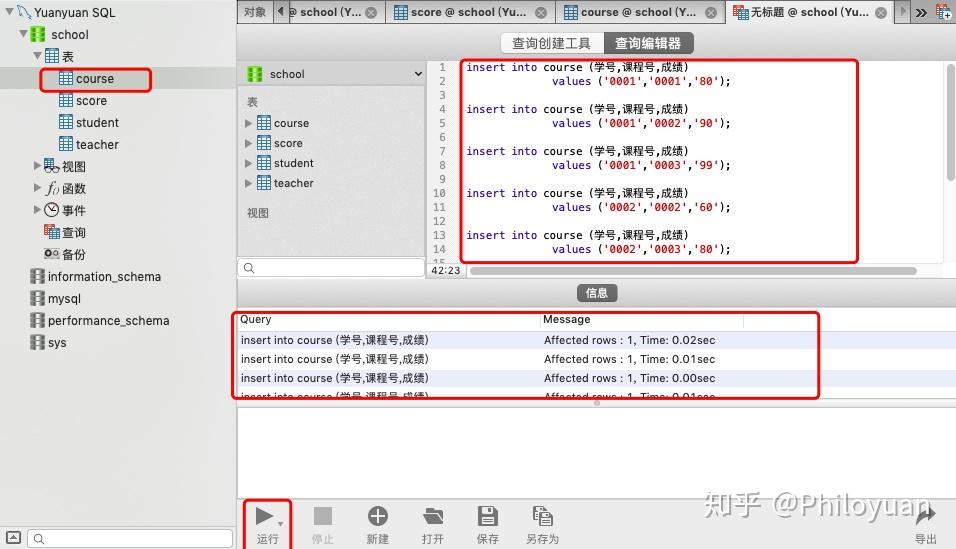The height and width of the screenshot is (549, 956).
Task: Select the performance_schema database
Action: [100, 320]
